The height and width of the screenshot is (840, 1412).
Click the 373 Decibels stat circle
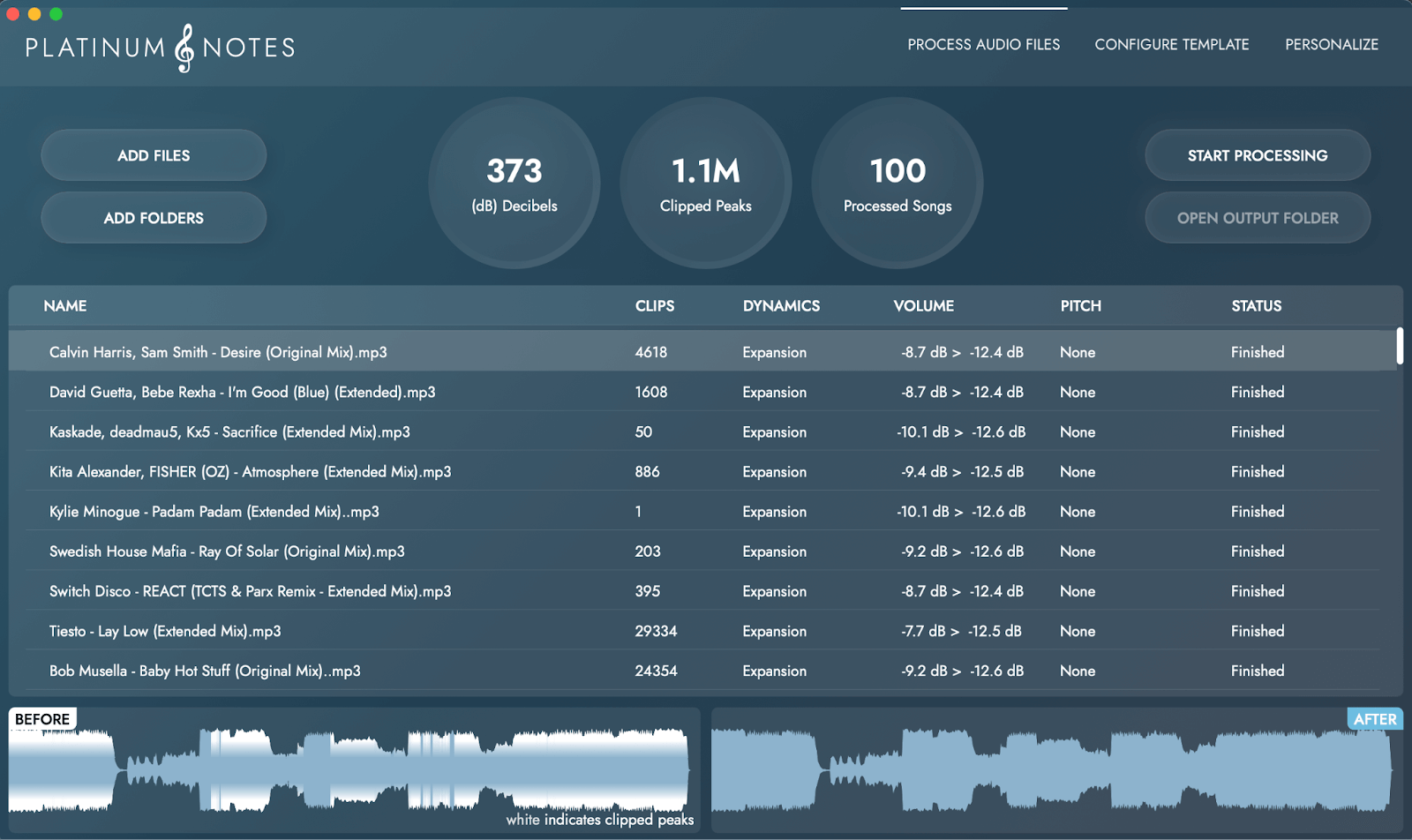pyautogui.click(x=514, y=184)
